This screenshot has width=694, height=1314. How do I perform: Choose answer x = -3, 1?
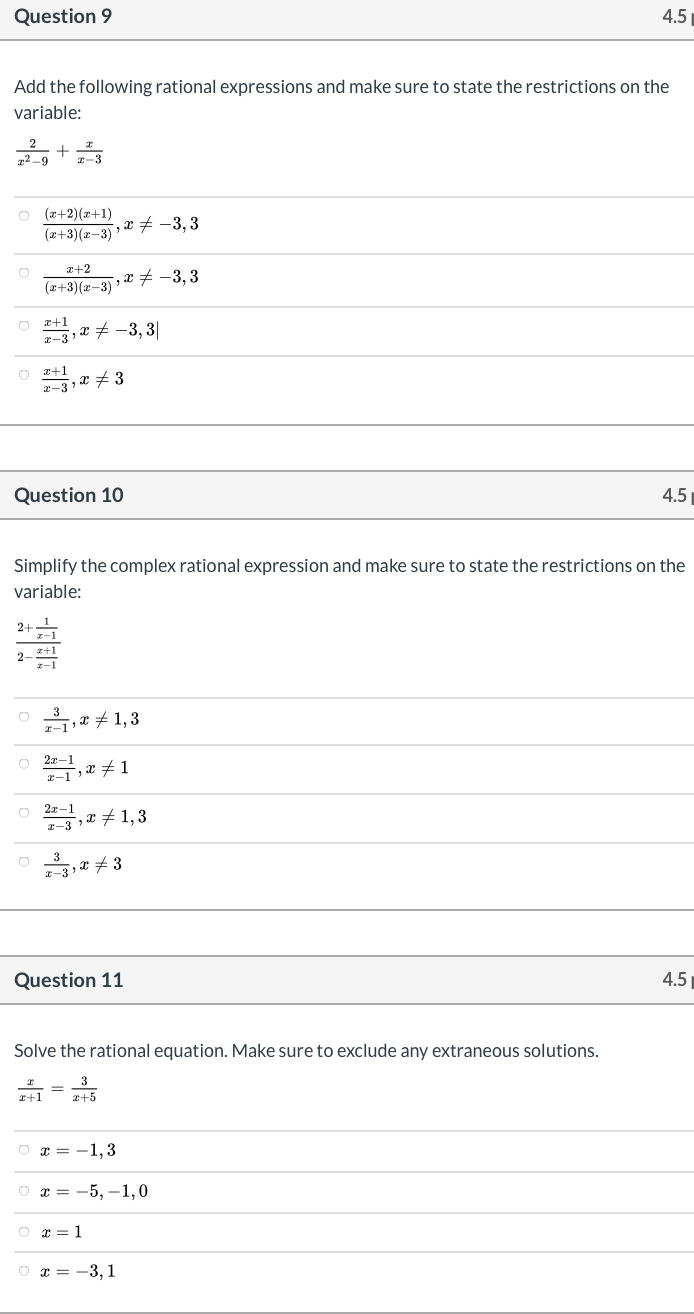click(x=23, y=1270)
